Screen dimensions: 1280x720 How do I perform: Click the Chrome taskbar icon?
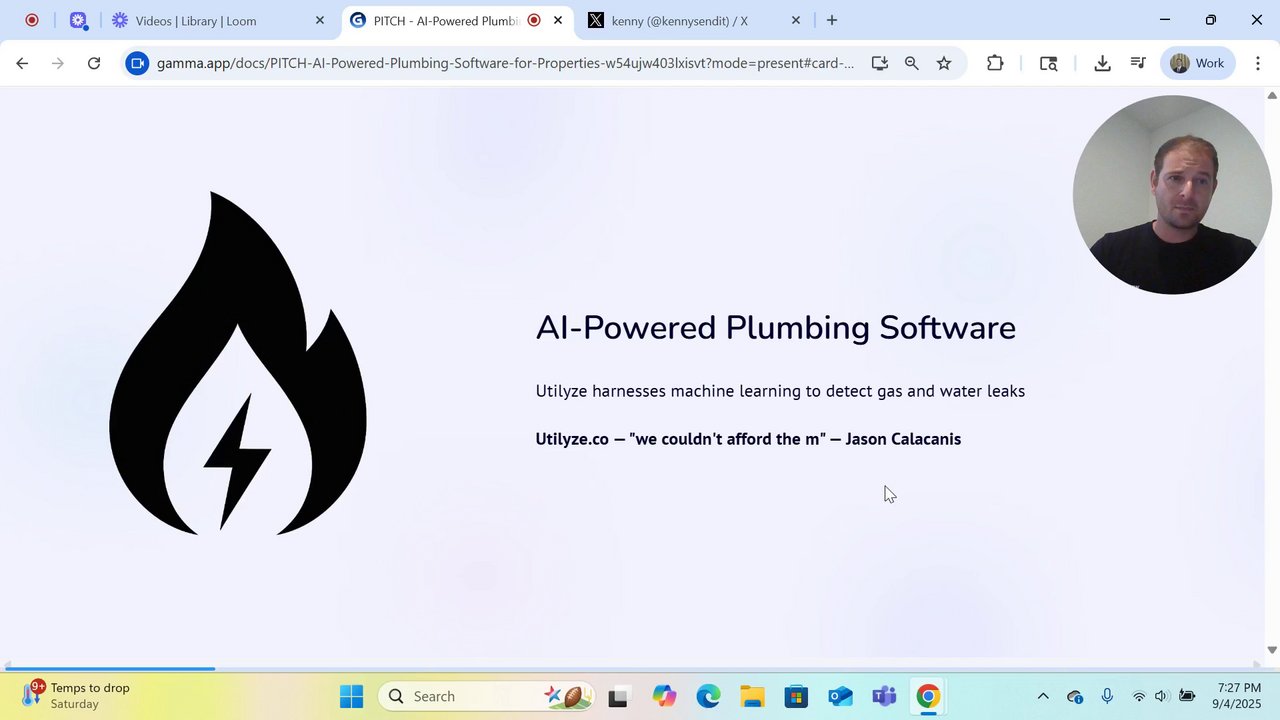[928, 696]
